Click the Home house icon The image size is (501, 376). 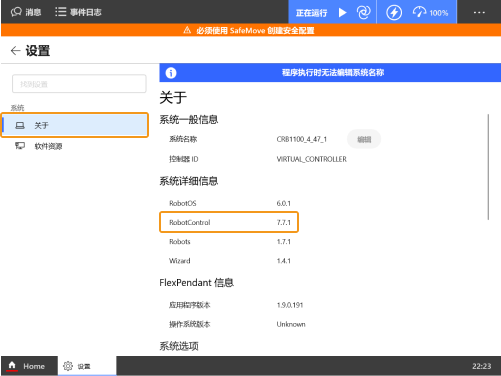(x=12, y=365)
